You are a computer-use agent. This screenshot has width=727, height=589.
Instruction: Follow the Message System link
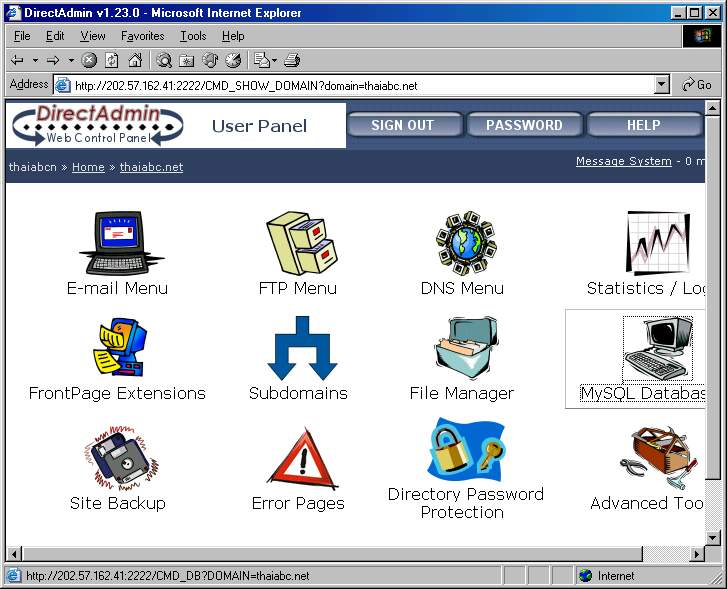tap(623, 161)
